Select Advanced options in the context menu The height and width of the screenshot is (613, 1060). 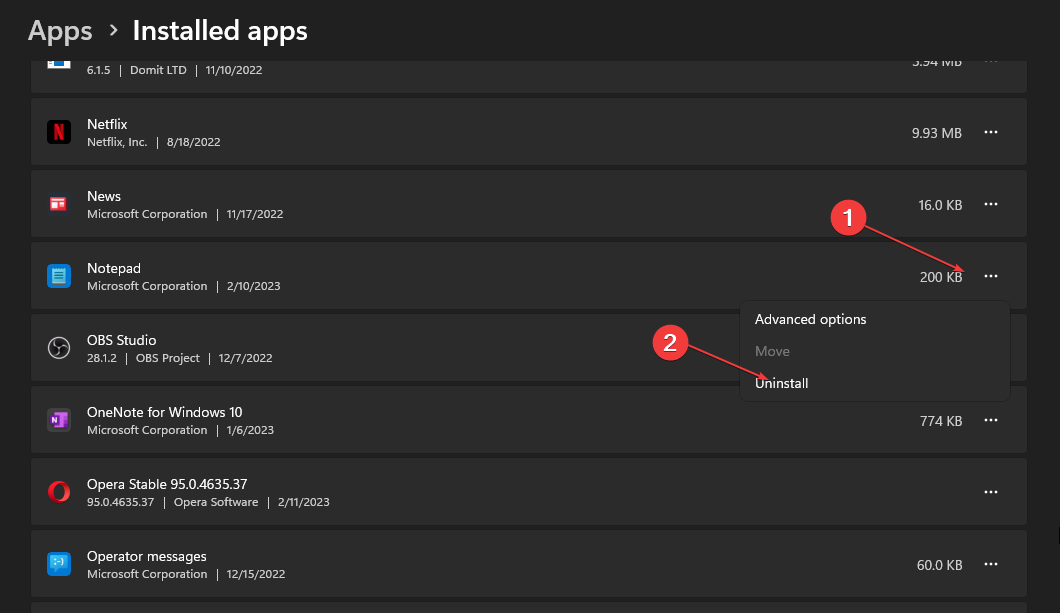pos(810,319)
